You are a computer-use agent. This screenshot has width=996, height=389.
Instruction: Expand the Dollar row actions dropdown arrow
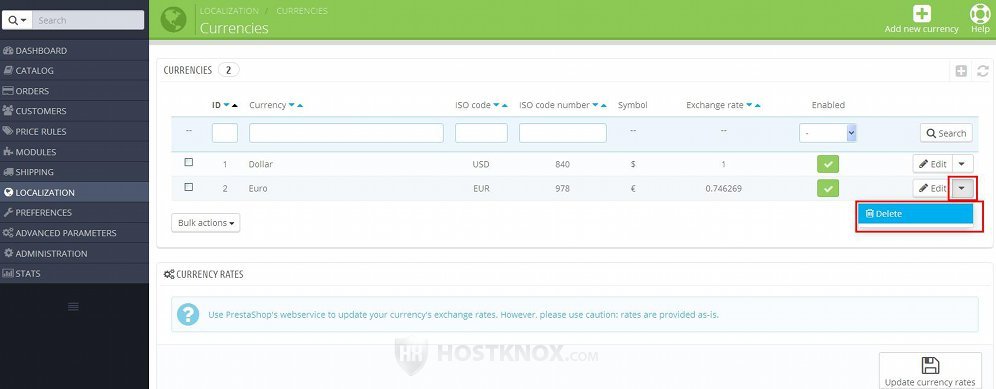click(x=962, y=164)
